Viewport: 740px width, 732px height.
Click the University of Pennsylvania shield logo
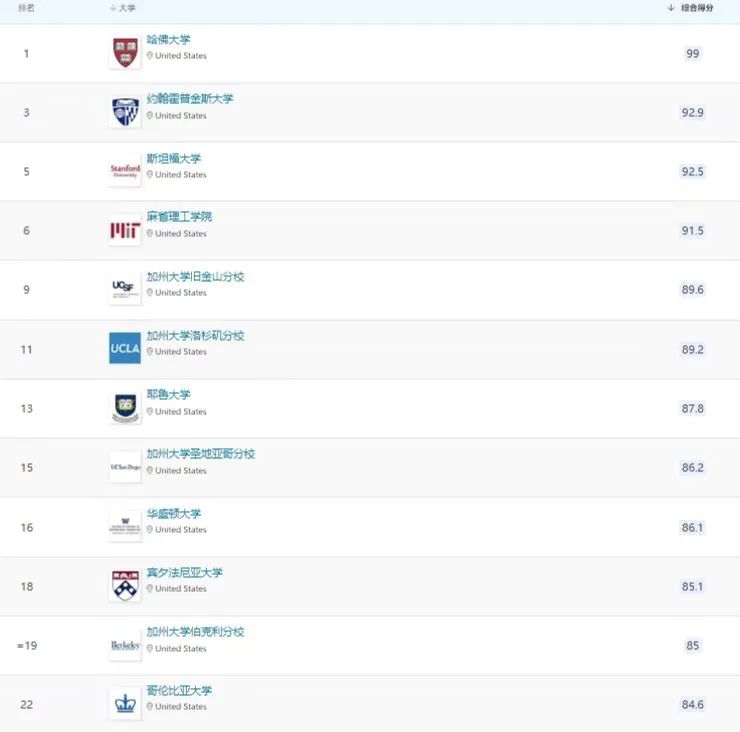click(125, 586)
